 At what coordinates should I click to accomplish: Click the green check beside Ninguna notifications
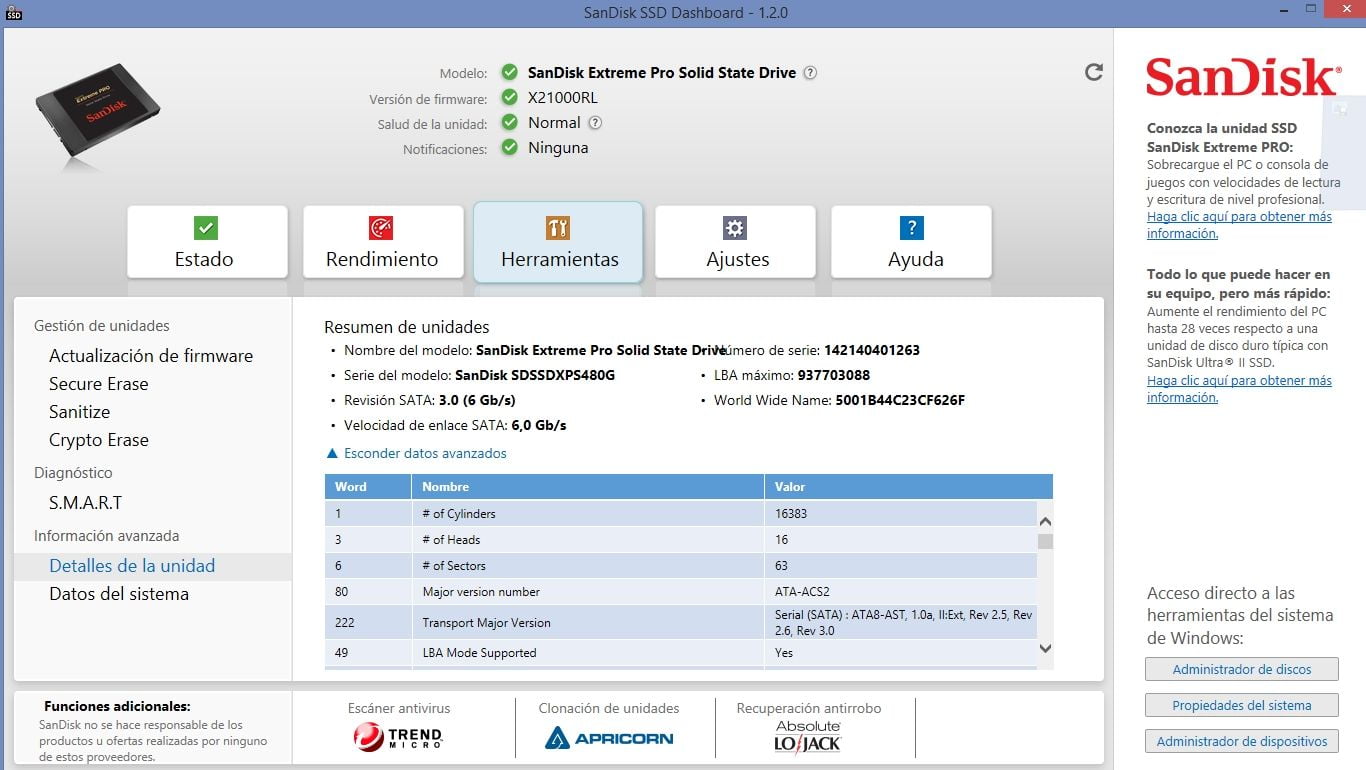click(x=509, y=148)
